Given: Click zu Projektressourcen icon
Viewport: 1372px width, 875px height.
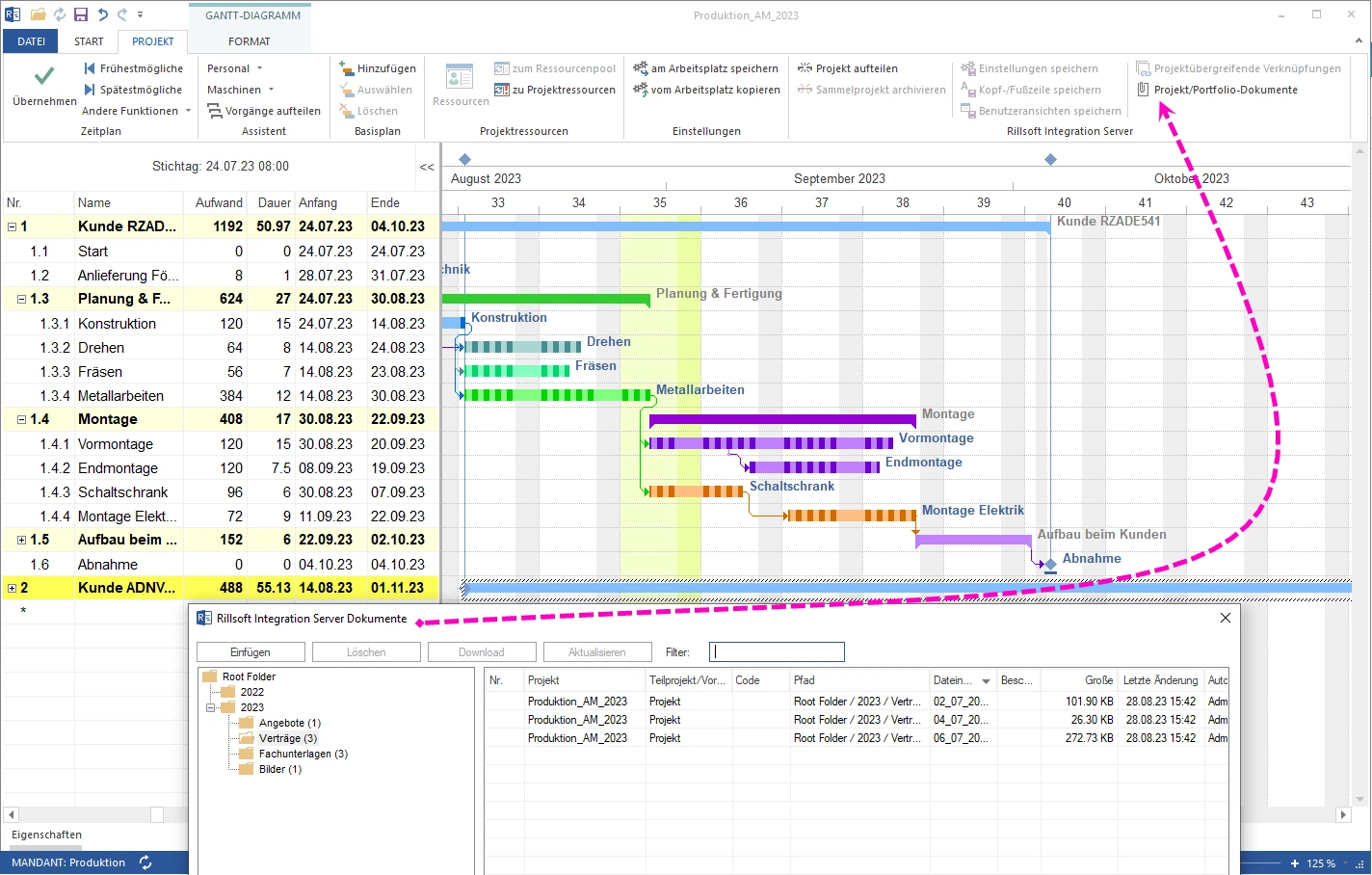Looking at the screenshot, I should point(502,90).
